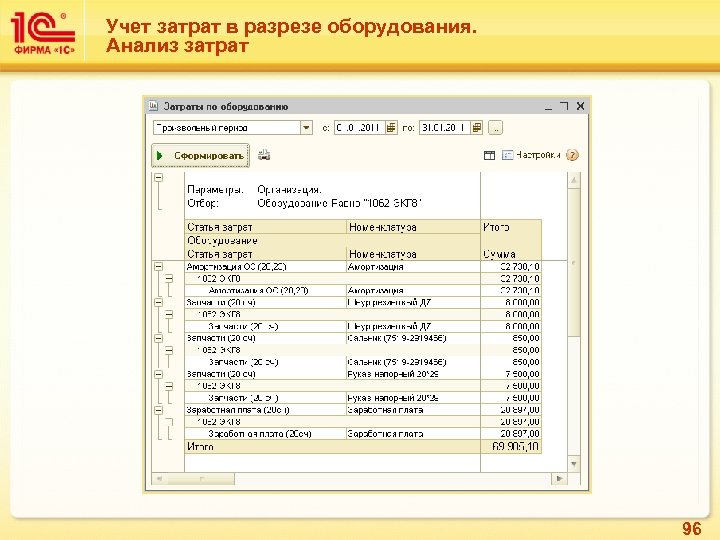Viewport: 720px width, 540px height.
Task: Maximize the Затраты по оборудованию window
Action: (x=564, y=106)
